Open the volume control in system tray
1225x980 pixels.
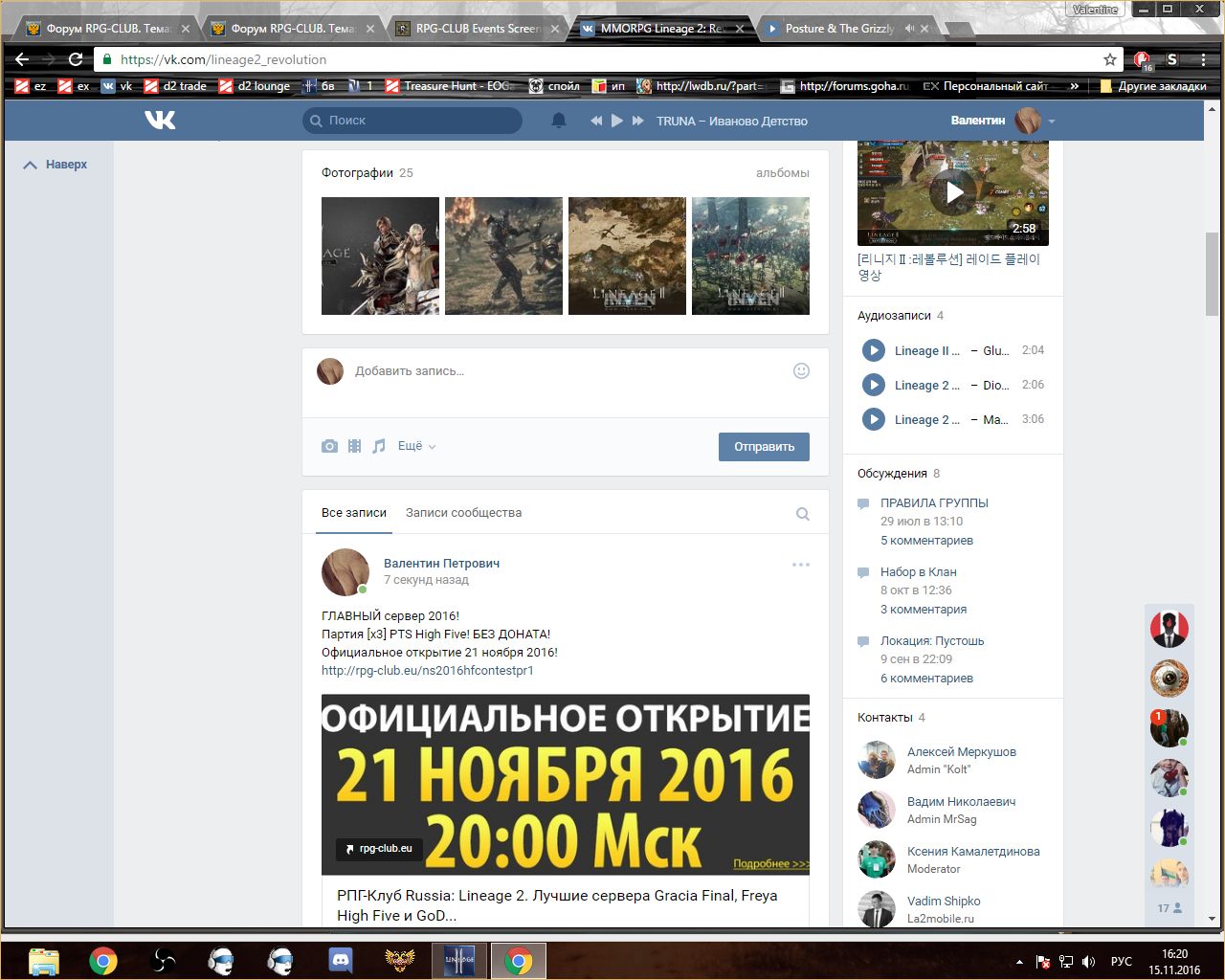click(1088, 961)
